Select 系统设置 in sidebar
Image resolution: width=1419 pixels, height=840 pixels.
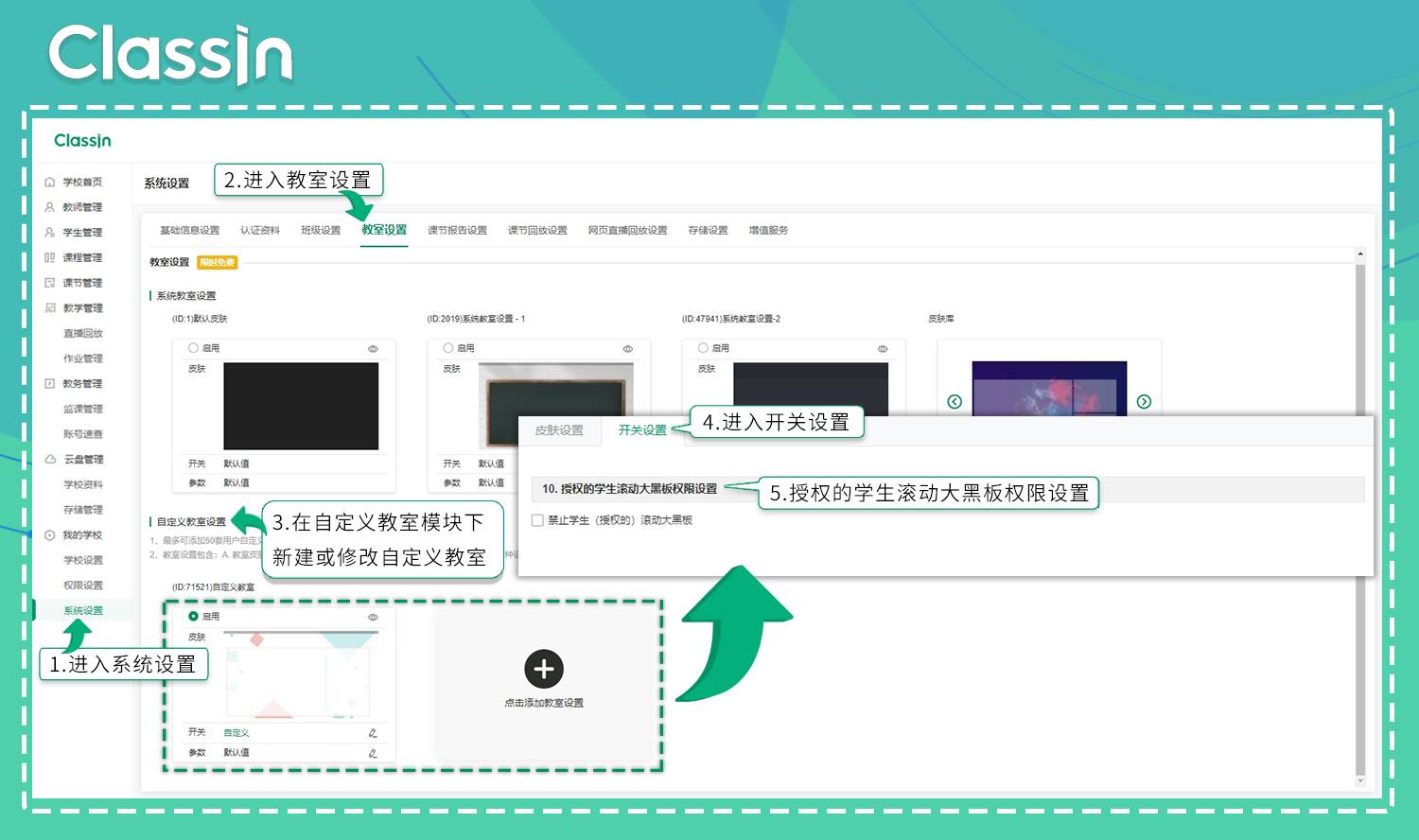(83, 610)
